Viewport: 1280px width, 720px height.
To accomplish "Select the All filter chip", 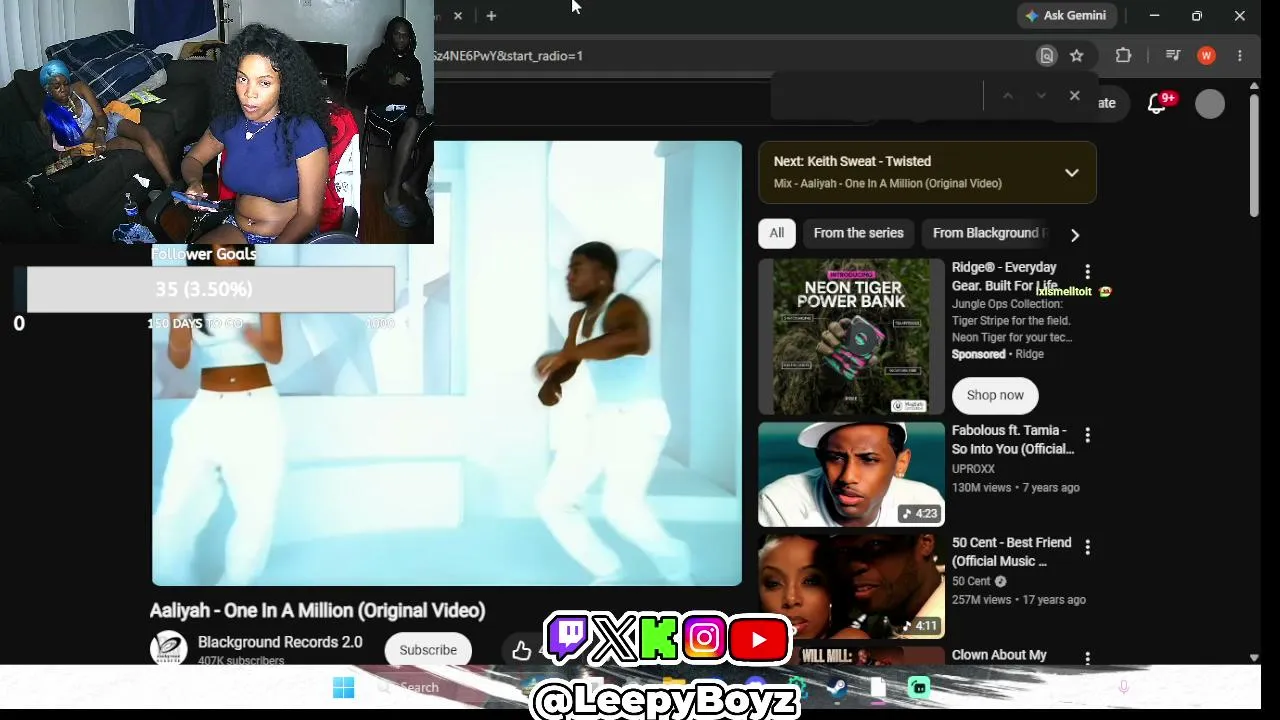I will pos(777,233).
